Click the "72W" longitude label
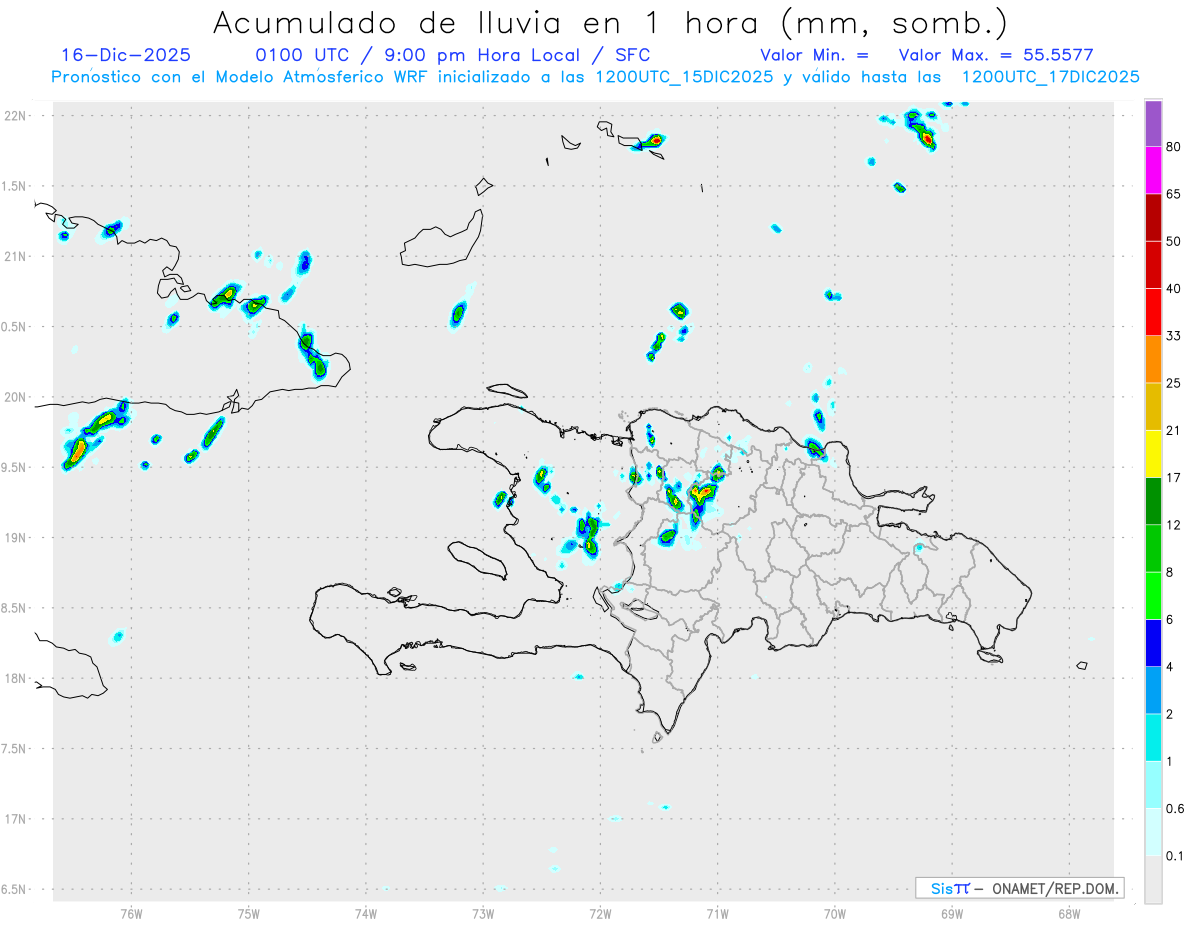 [x=600, y=914]
